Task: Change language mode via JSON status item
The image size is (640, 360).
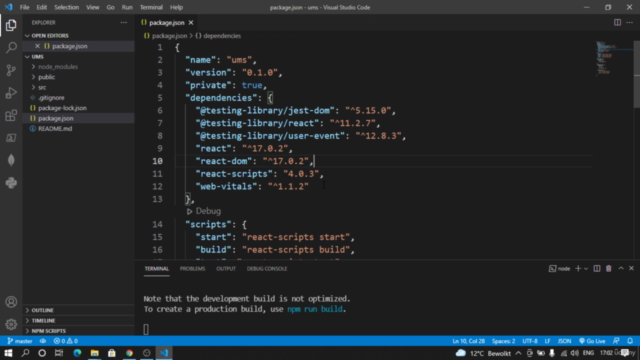Action: (564, 341)
